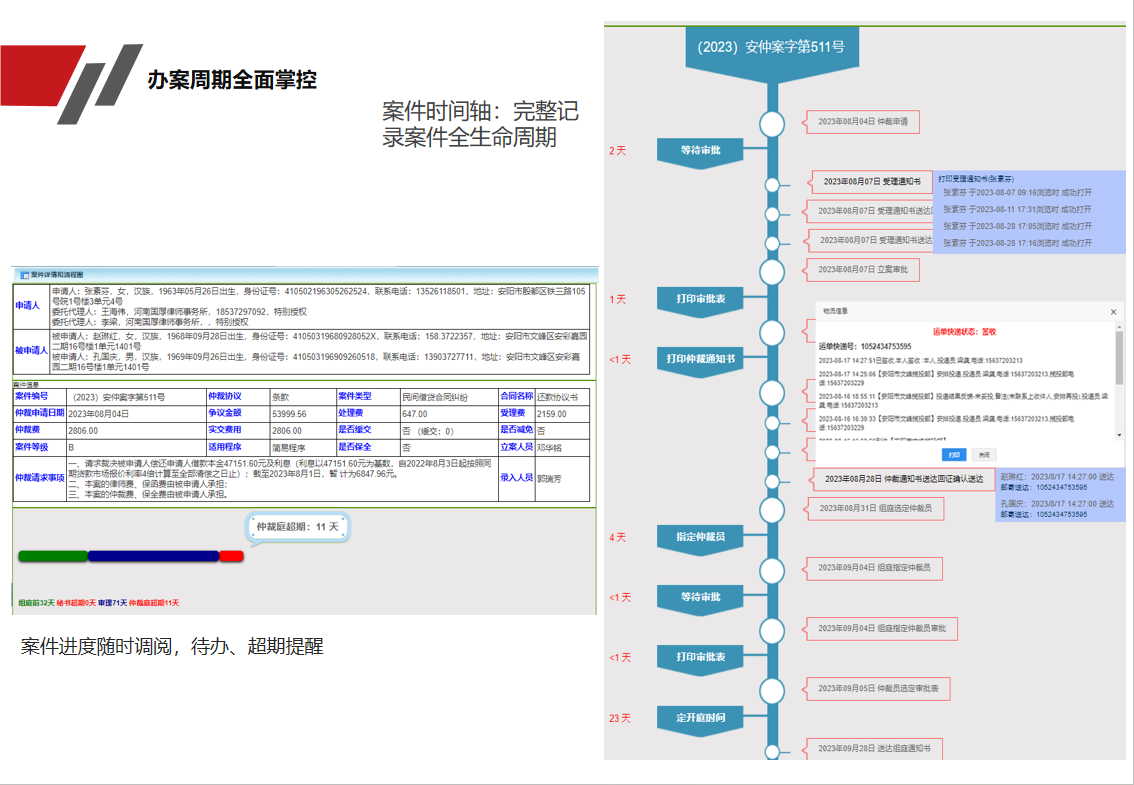Click the 案件详情和流程图 window title icon
1134x785 pixels.
(x=24, y=275)
